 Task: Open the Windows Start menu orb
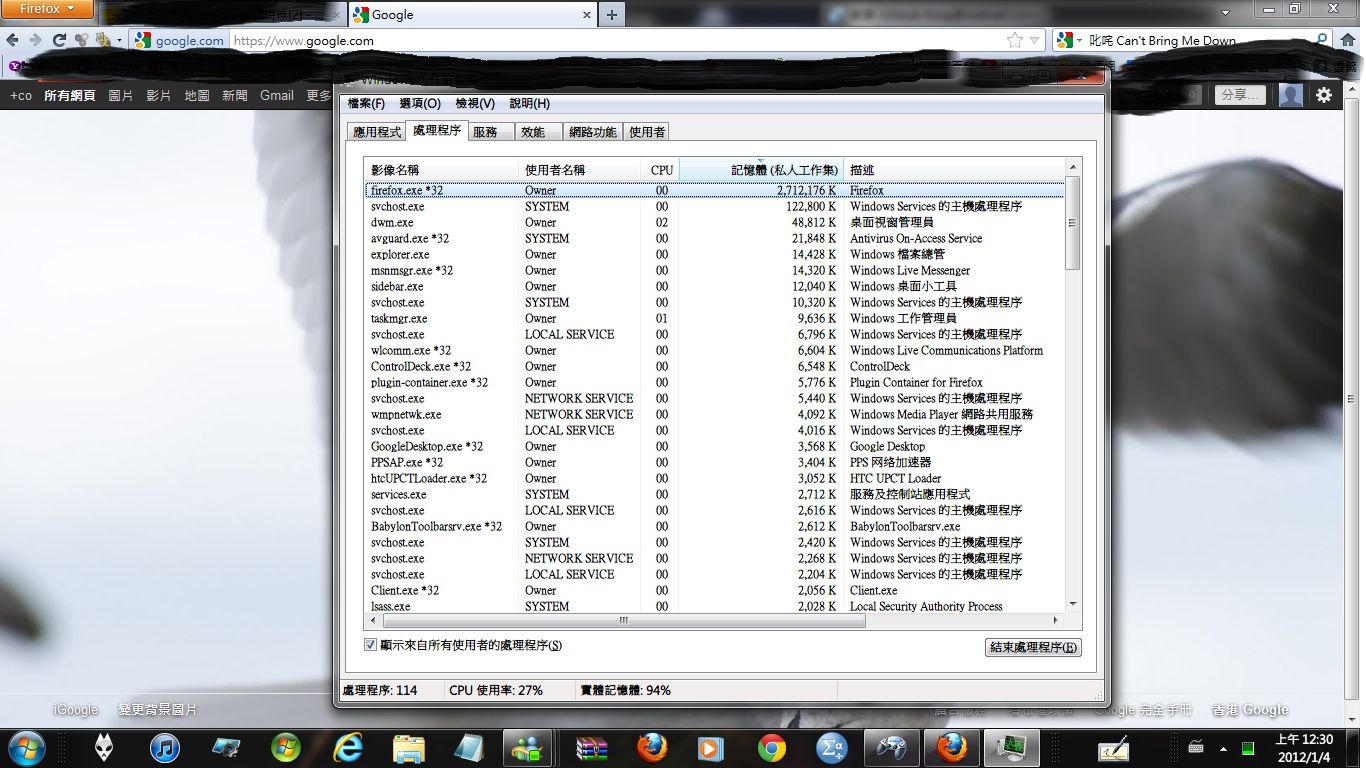(x=25, y=747)
